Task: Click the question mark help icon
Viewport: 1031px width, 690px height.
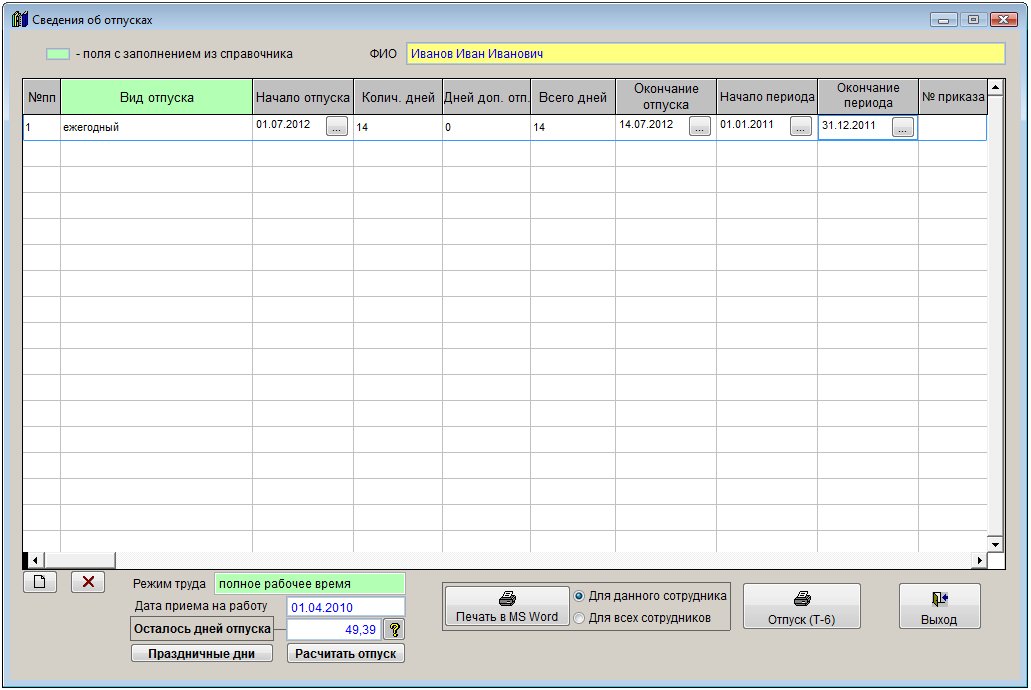Action: 394,629
